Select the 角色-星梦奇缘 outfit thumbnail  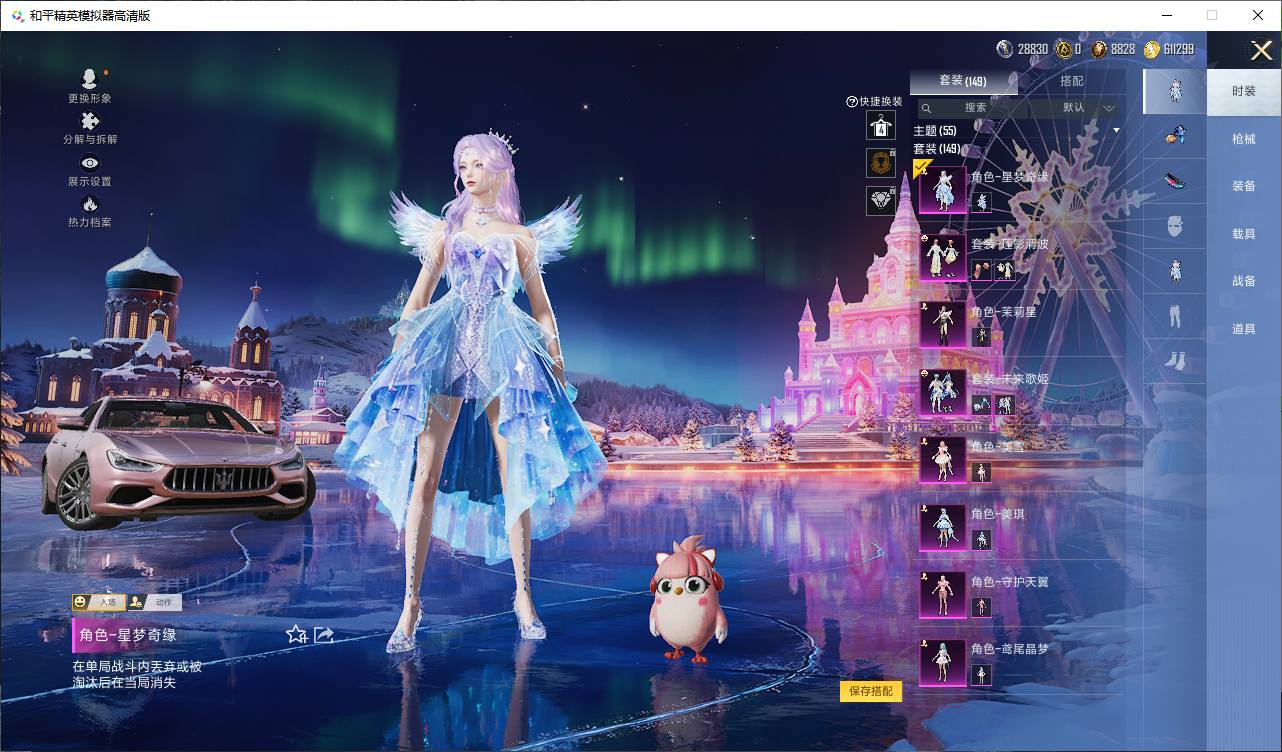(x=943, y=190)
